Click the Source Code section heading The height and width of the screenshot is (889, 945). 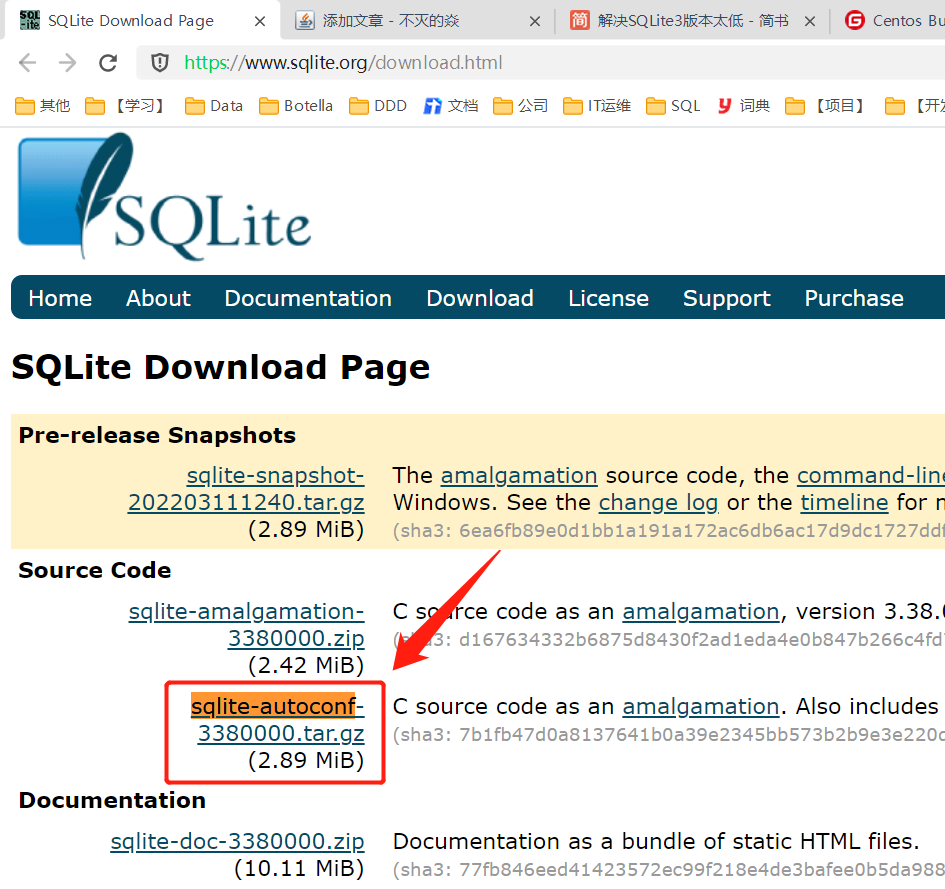click(x=95, y=570)
